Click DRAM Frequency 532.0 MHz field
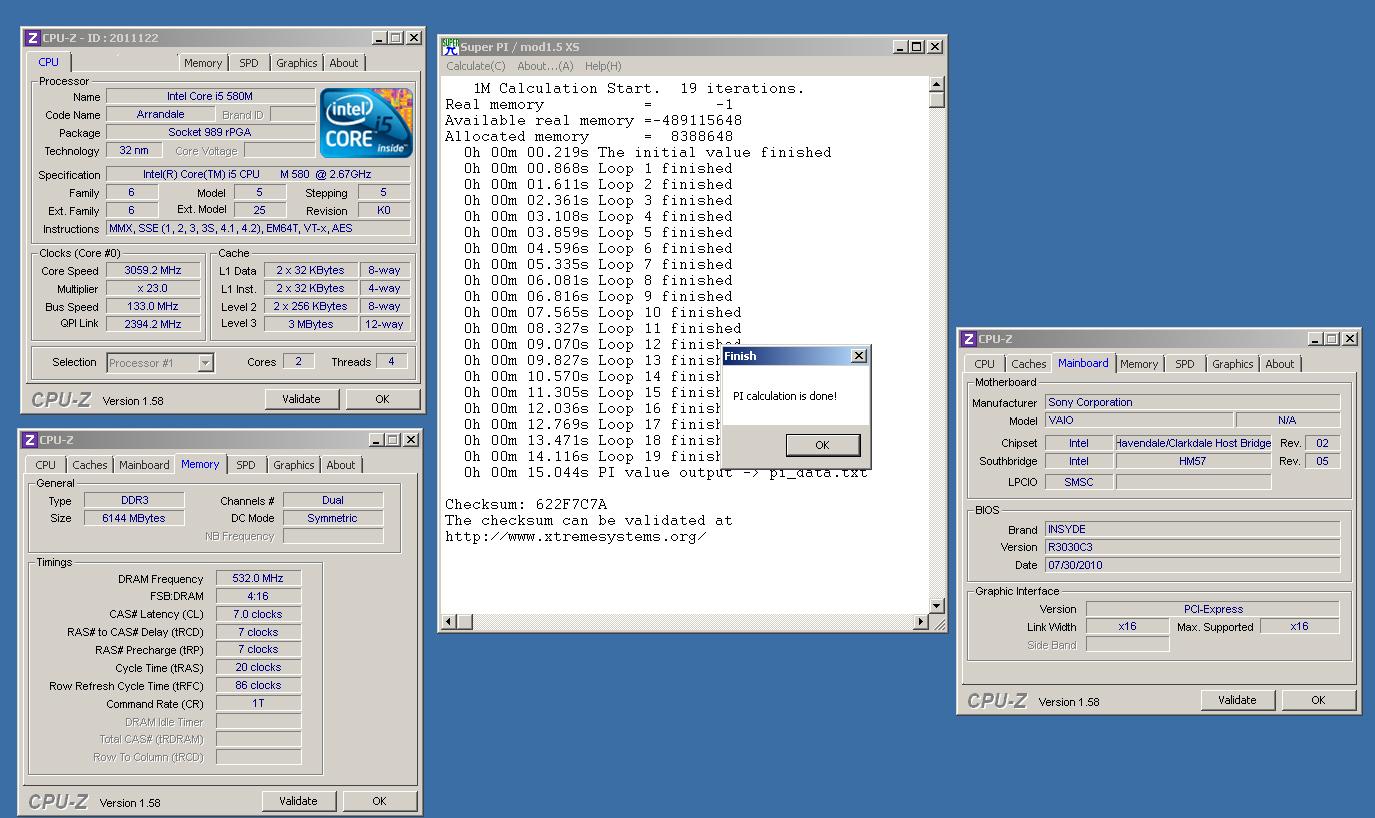Screen dimensions: 1375x818 [257, 579]
